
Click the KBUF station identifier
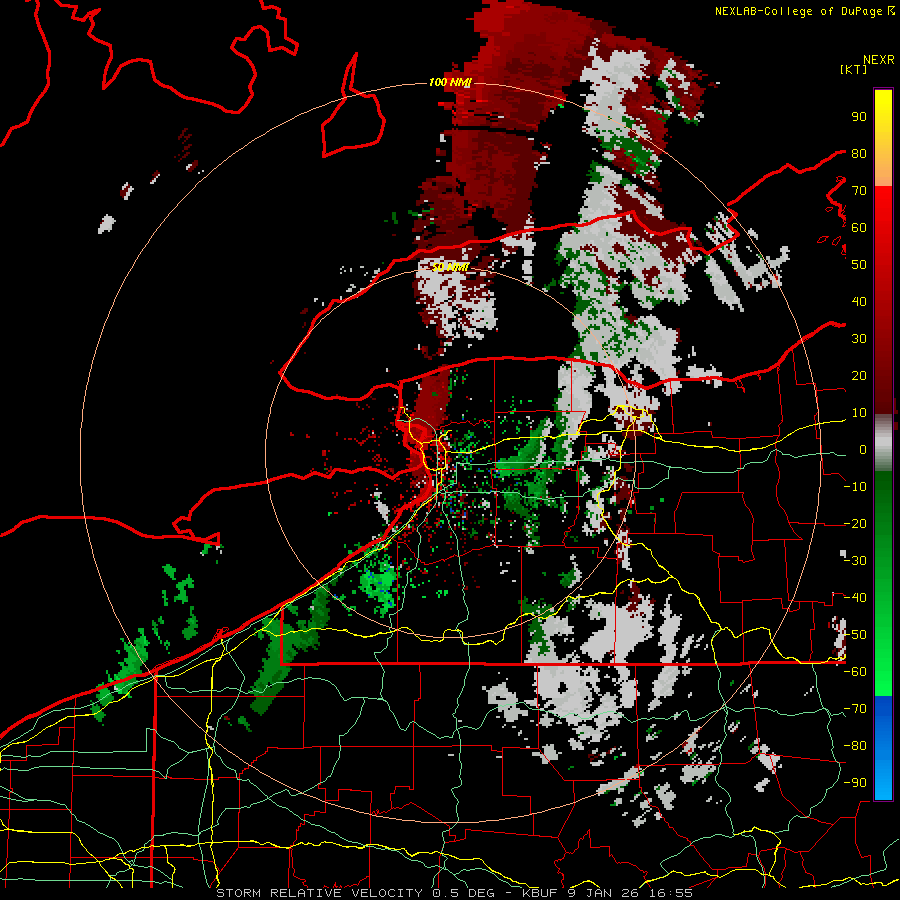coord(541,893)
